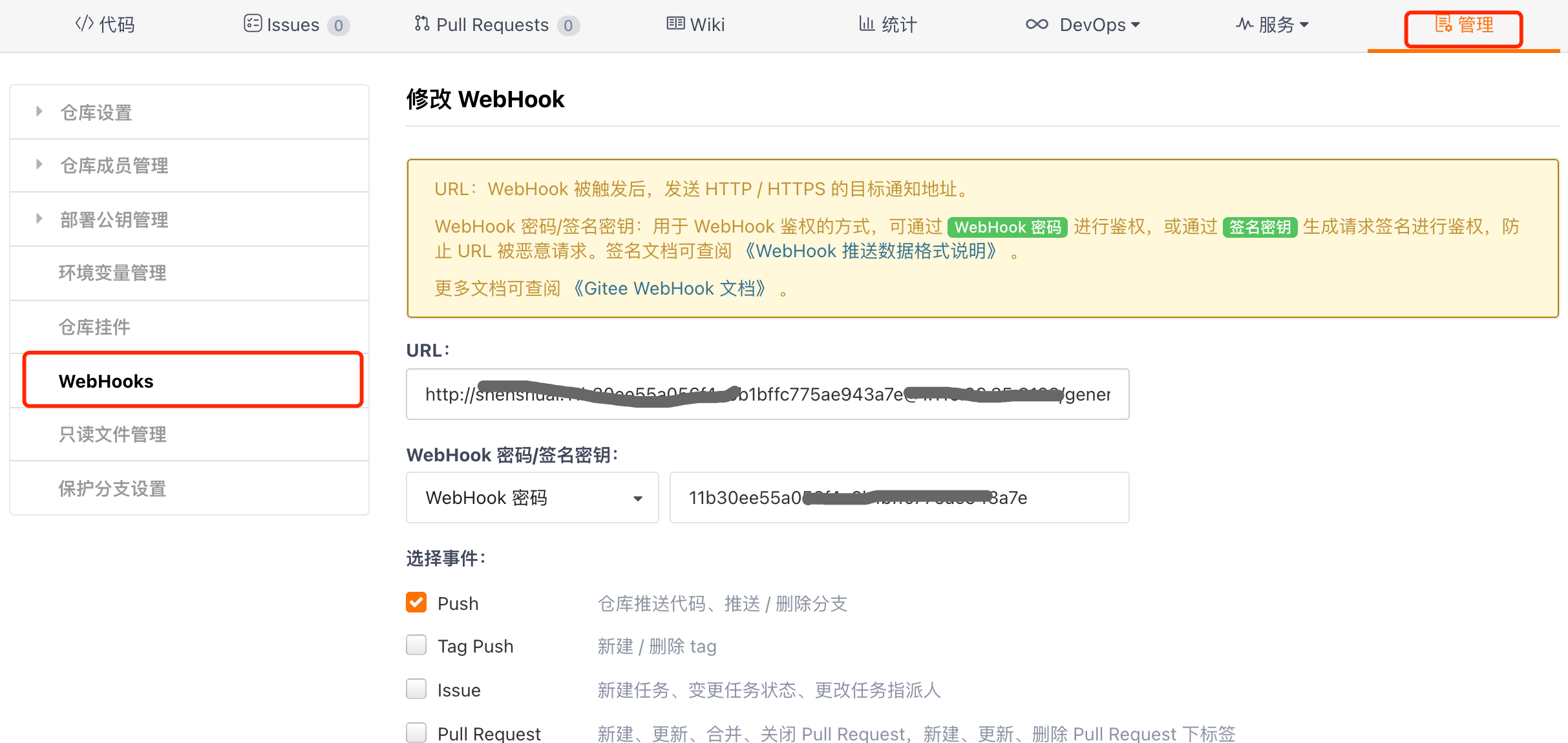Click the services pulse icon
1568x743 pixels.
1244,25
